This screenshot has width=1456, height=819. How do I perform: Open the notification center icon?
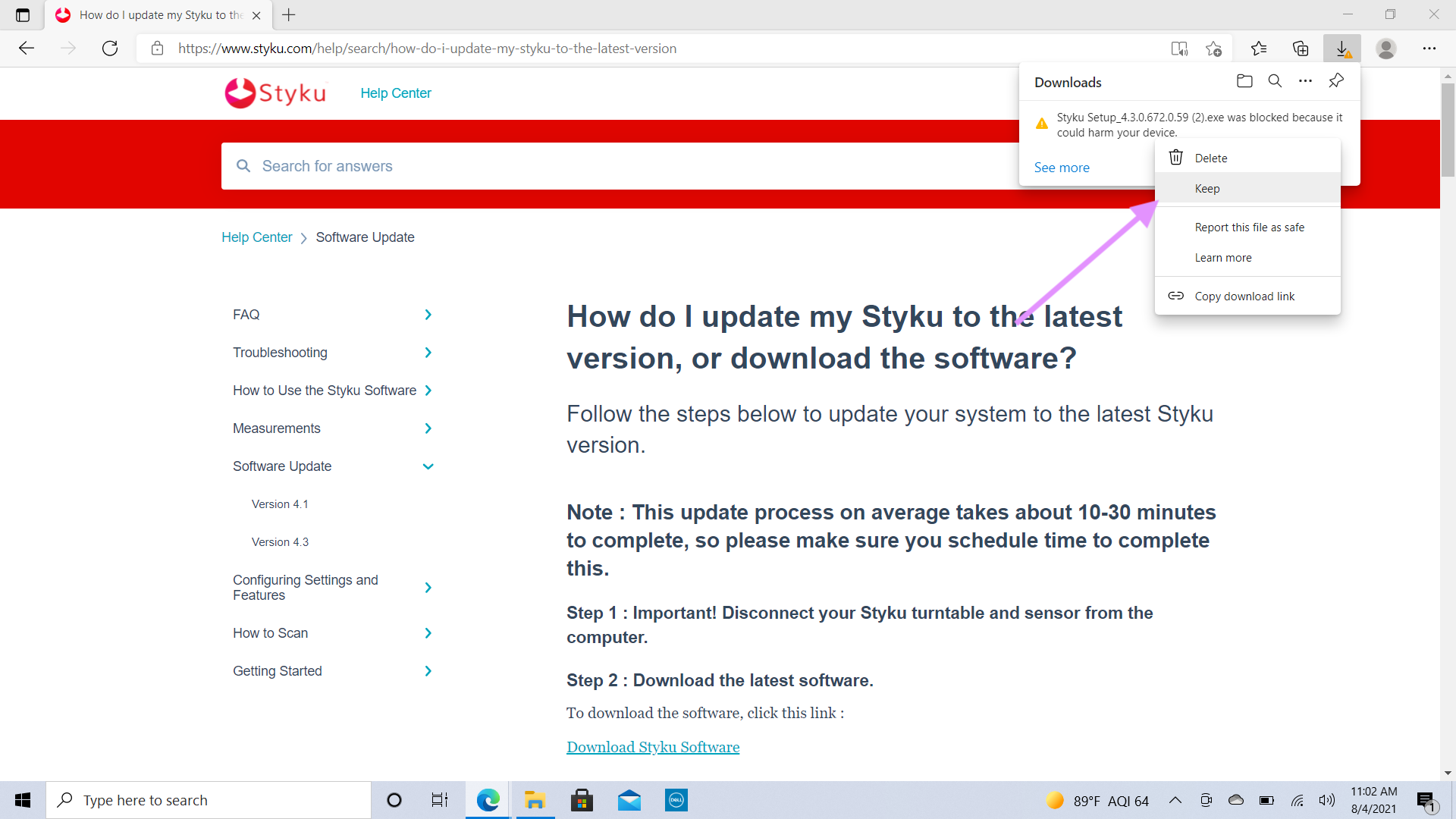click(x=1426, y=801)
